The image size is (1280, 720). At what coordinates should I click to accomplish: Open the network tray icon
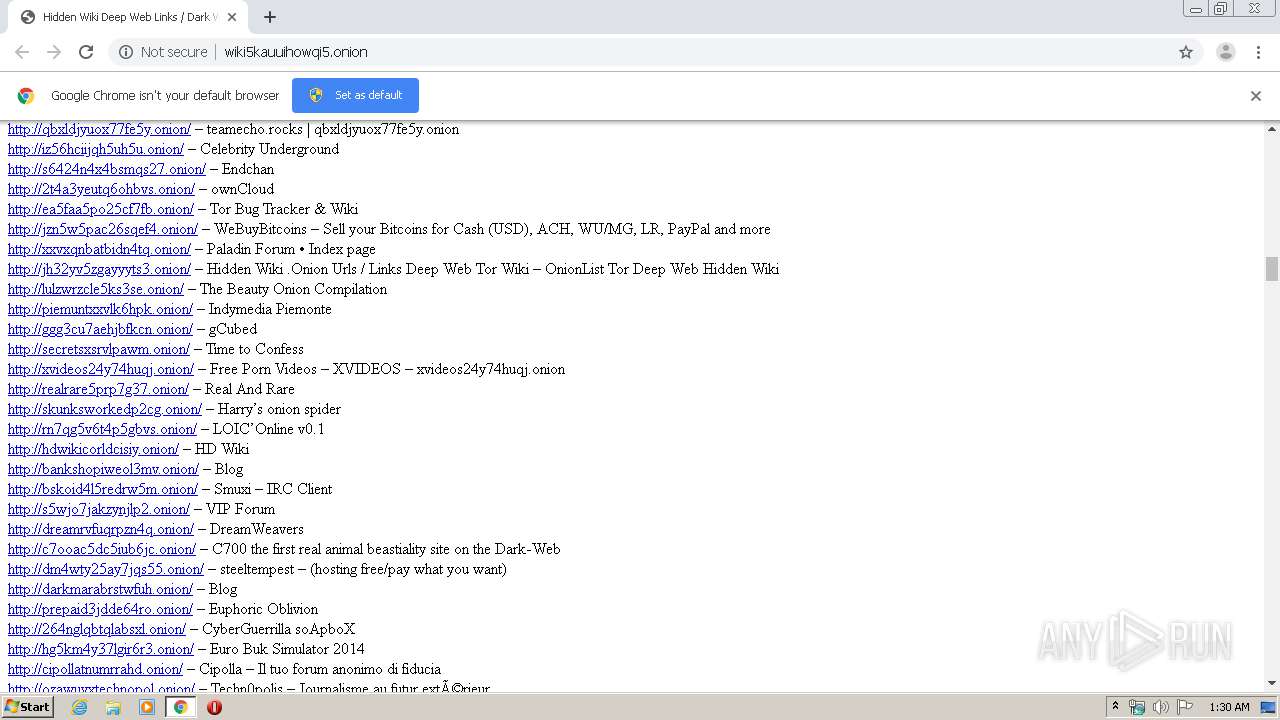(x=1137, y=707)
